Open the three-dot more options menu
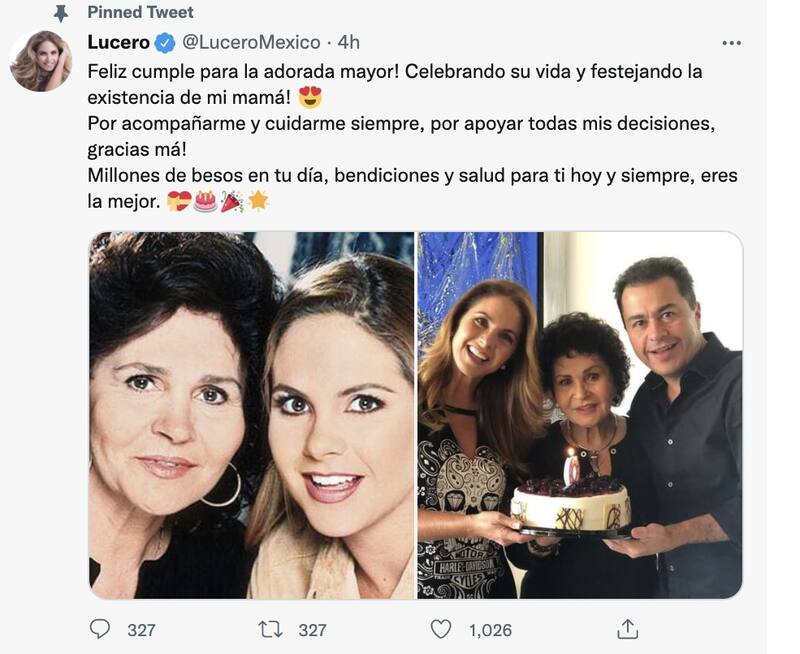Screen dimensions: 800x654 (x=732, y=43)
